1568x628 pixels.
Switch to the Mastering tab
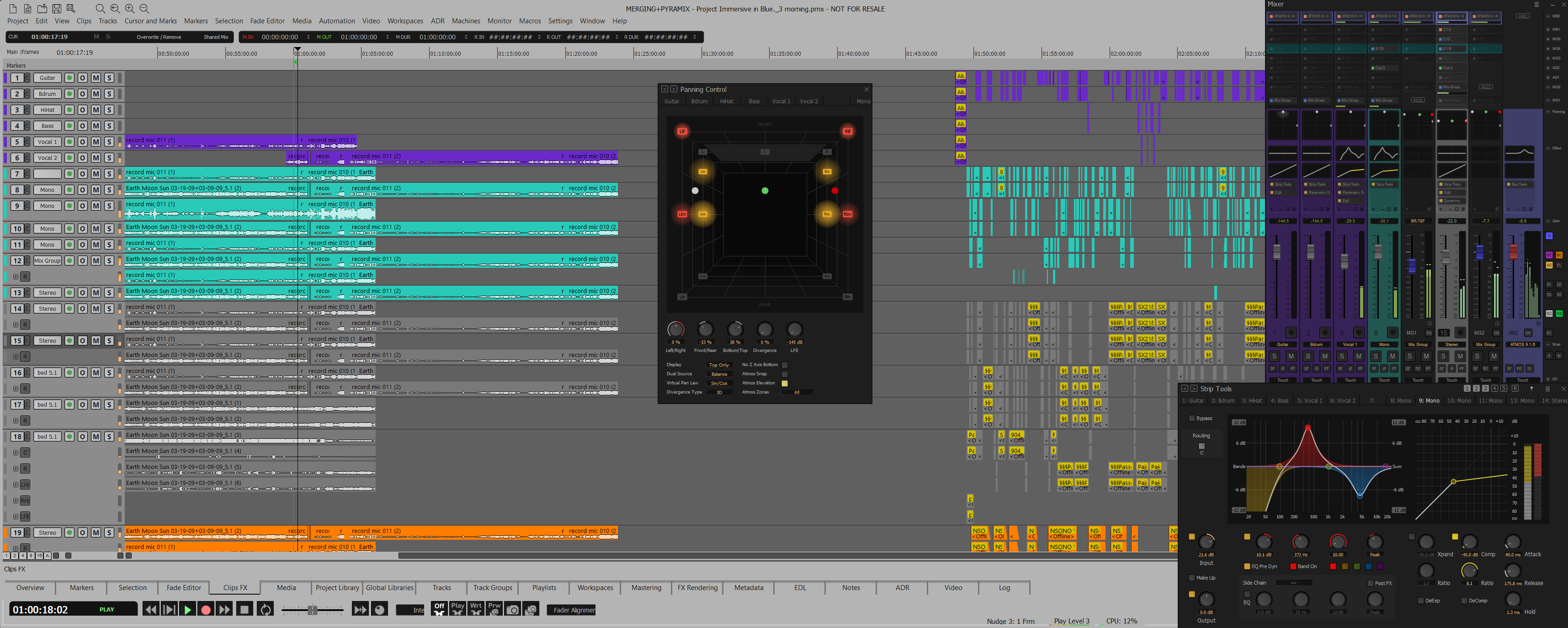click(x=646, y=588)
